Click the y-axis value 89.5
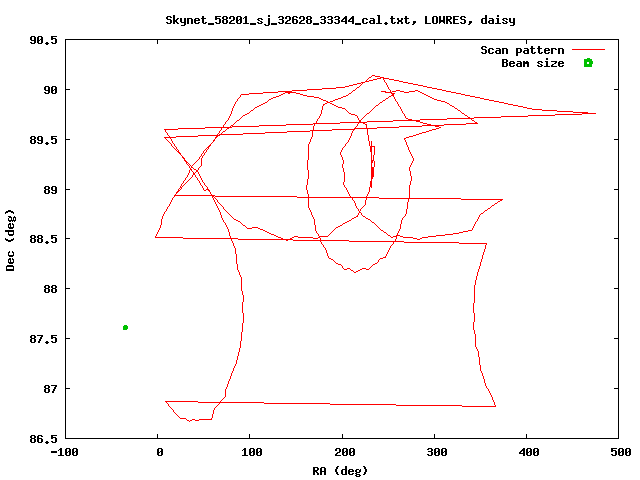 [x=43, y=140]
